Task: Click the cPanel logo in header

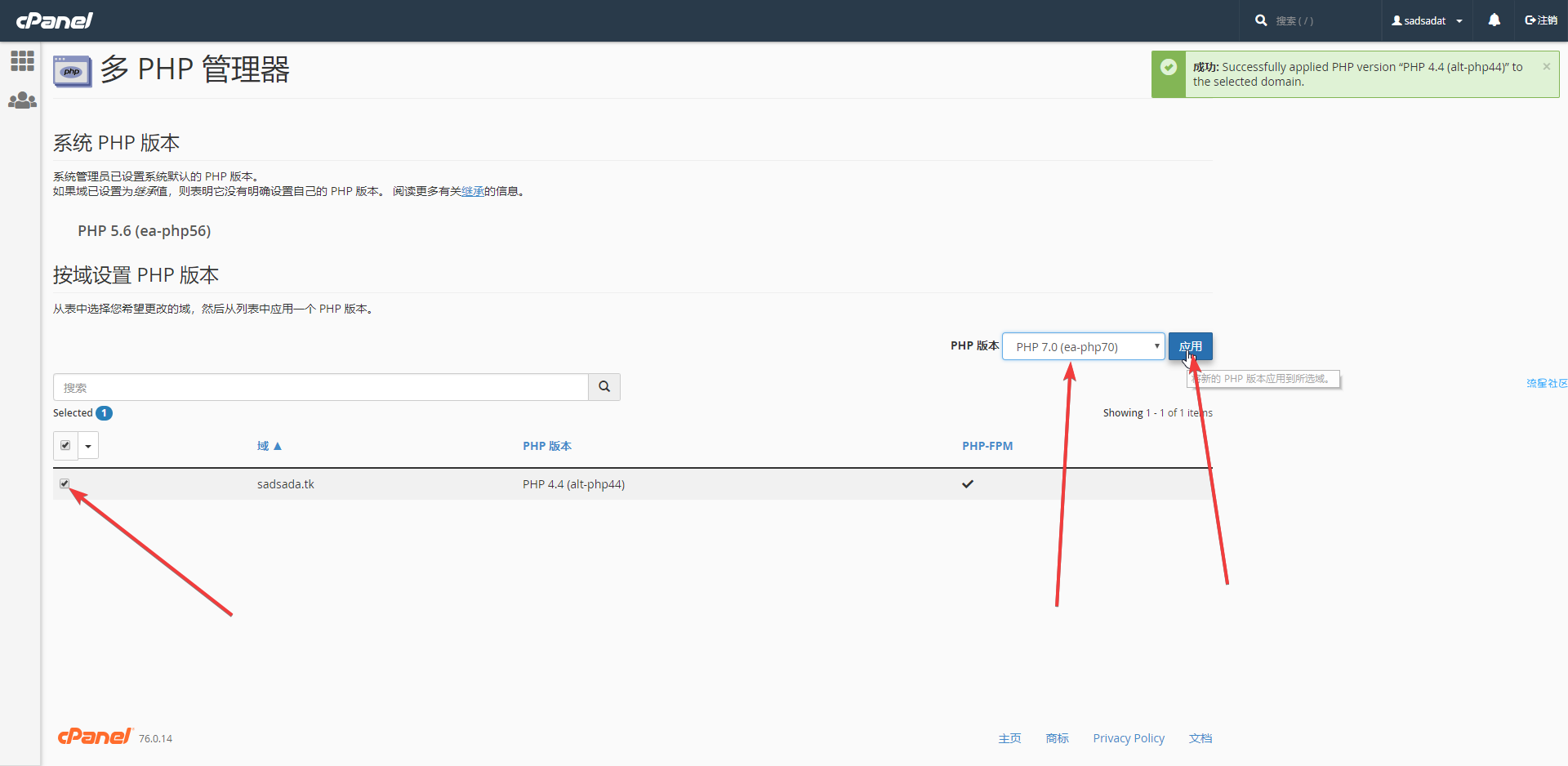Action: tap(54, 20)
